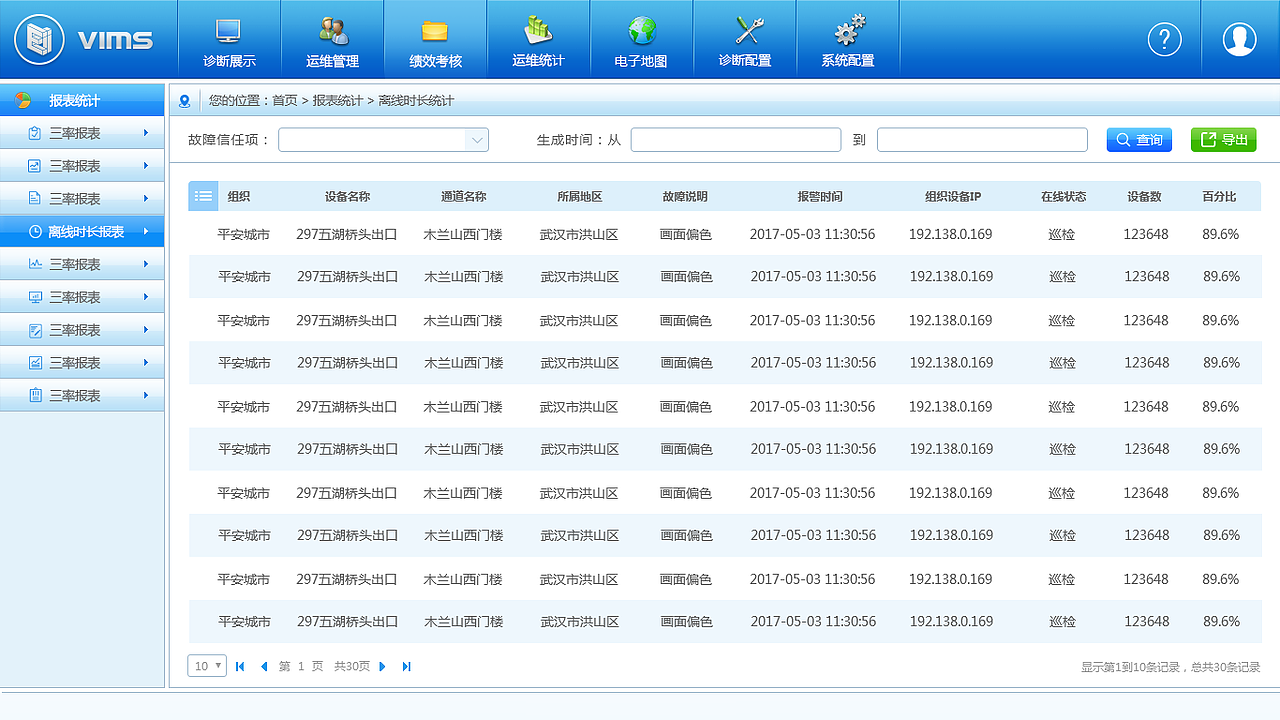This screenshot has height=720, width=1280.
Task: Open the user profile icon
Action: (x=1238, y=39)
